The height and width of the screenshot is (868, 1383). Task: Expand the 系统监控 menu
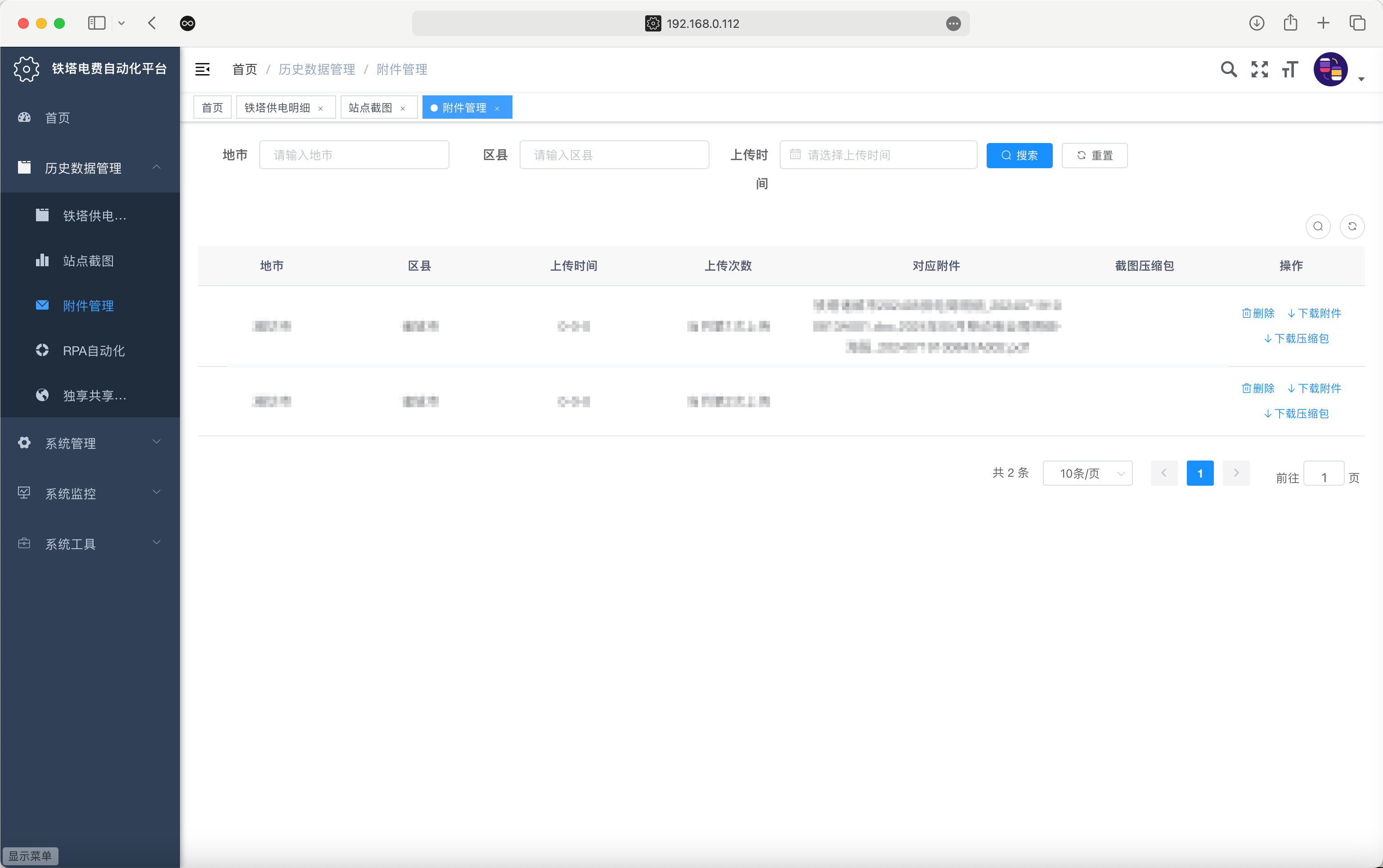90,493
